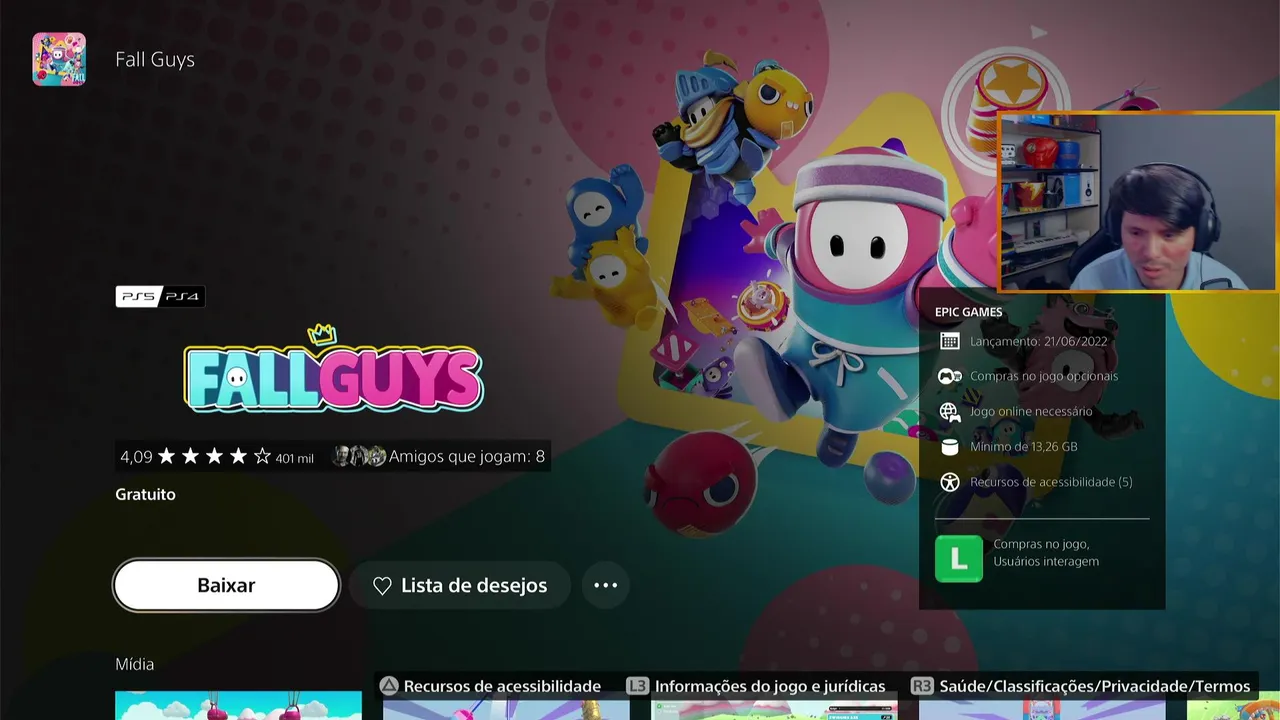Click the L3 button icon

(637, 686)
